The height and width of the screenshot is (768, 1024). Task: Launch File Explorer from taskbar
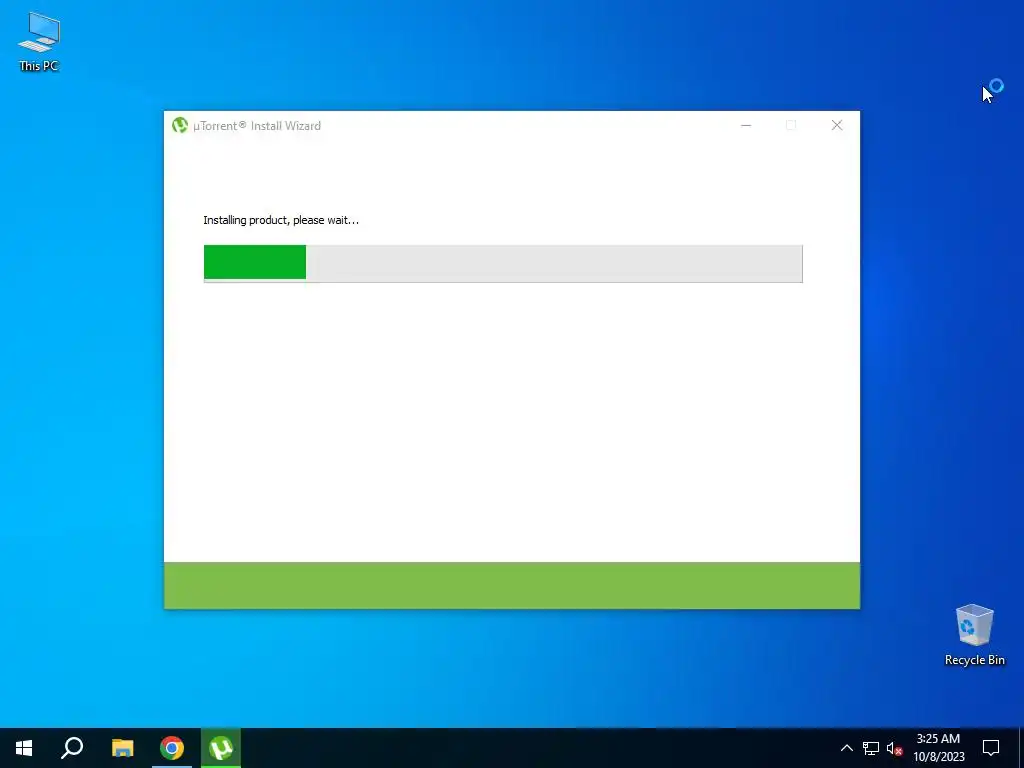pyautogui.click(x=122, y=748)
